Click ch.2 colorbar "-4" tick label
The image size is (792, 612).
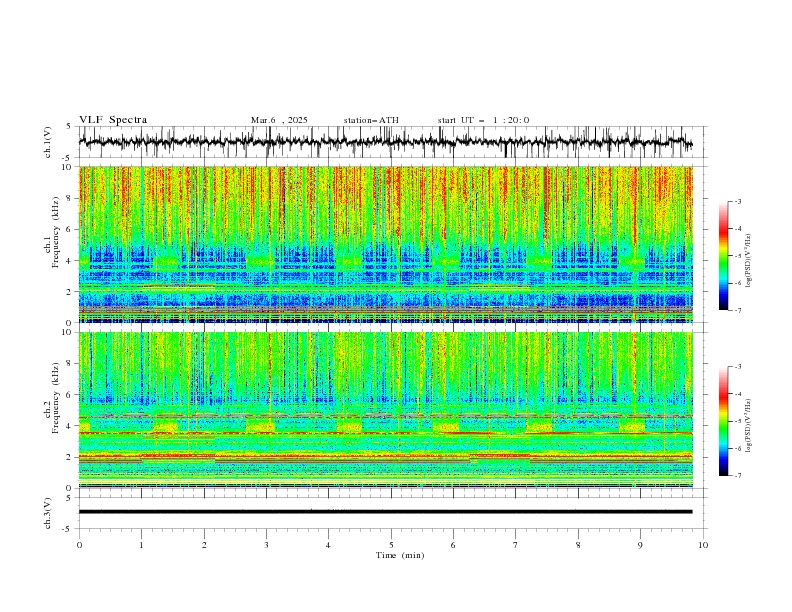click(738, 394)
